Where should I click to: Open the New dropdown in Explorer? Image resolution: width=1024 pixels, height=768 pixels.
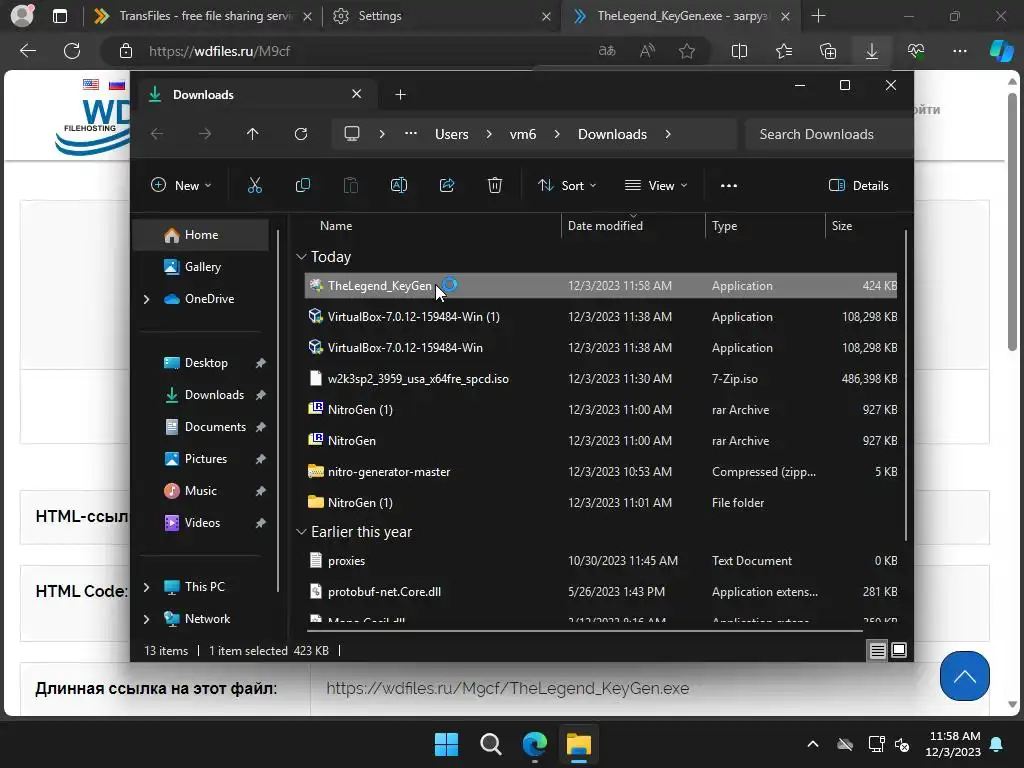(x=181, y=185)
